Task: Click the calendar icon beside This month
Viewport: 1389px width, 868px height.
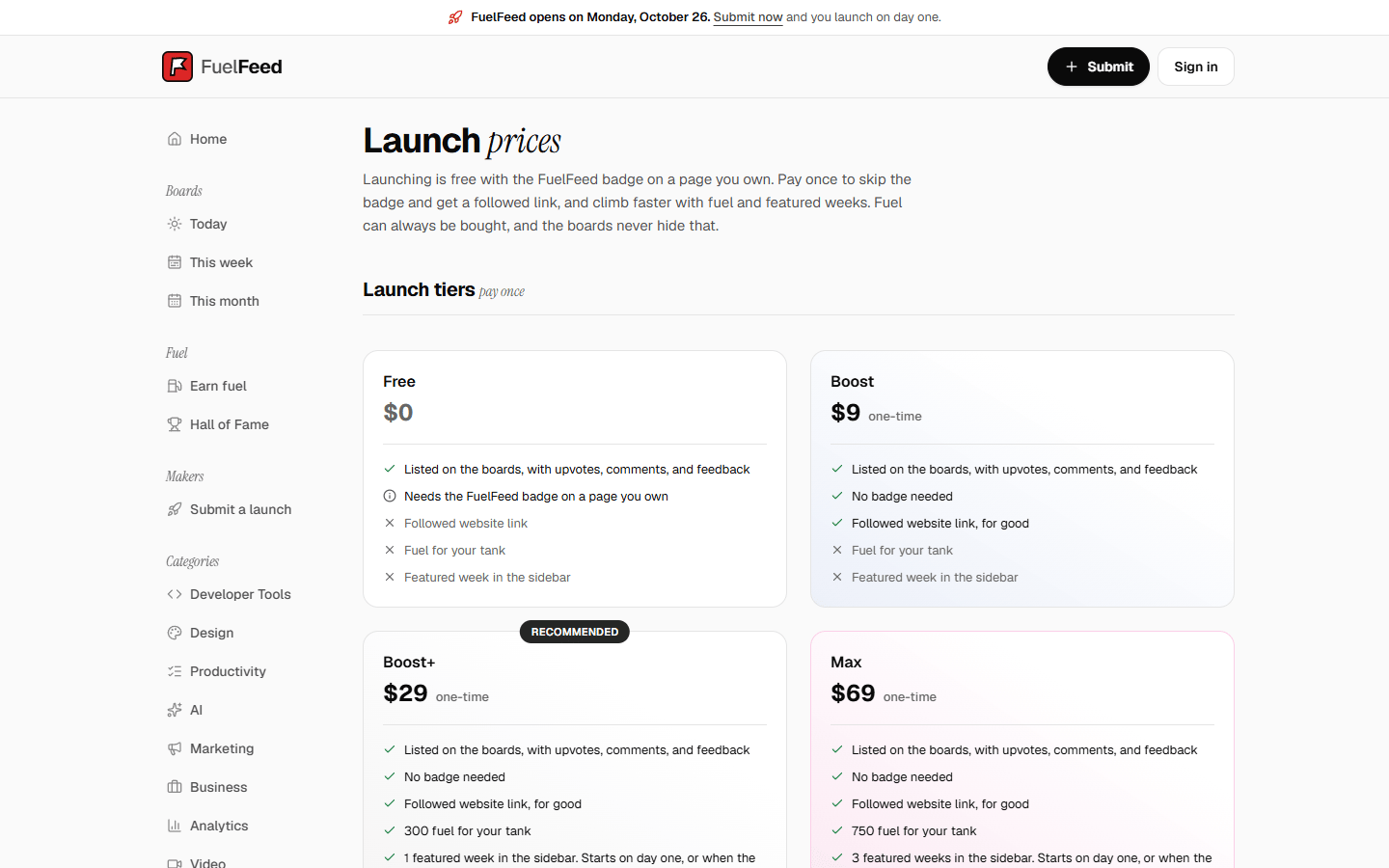Action: coord(175,301)
